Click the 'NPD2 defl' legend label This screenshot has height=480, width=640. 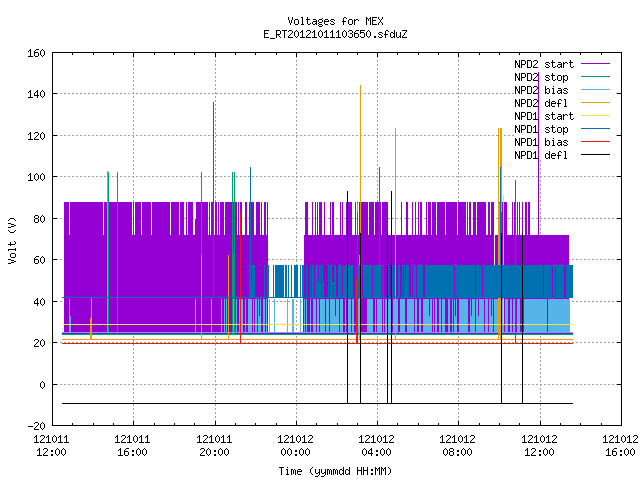pos(541,103)
